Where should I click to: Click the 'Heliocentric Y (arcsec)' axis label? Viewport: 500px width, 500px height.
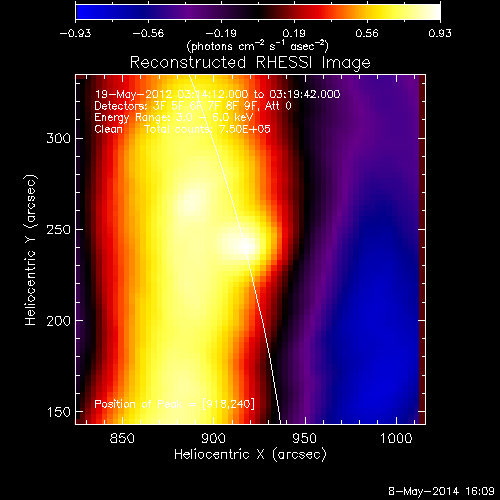31,250
